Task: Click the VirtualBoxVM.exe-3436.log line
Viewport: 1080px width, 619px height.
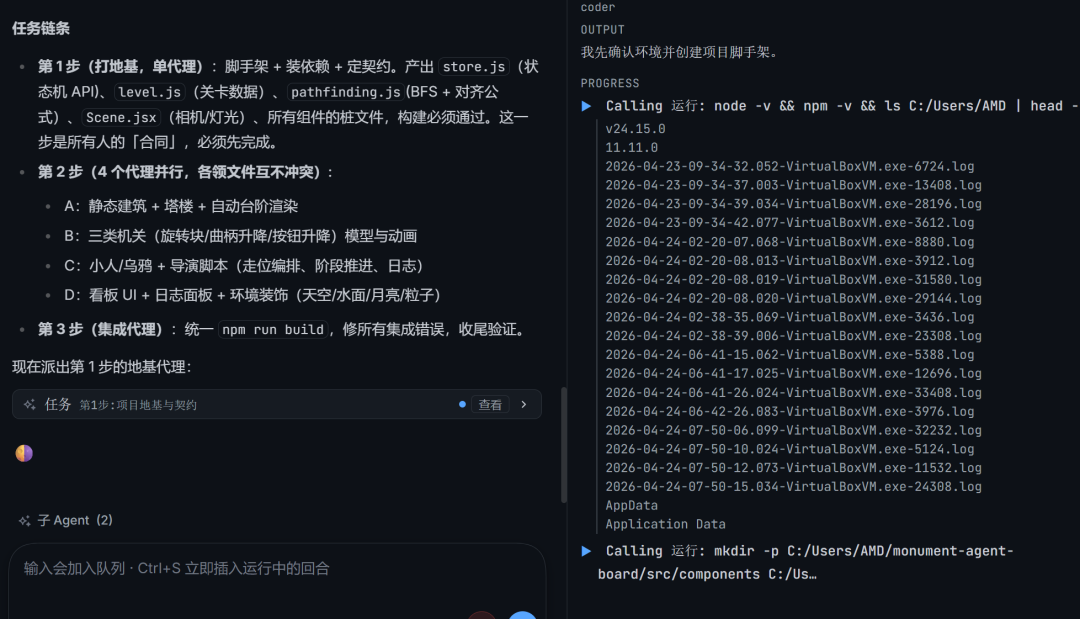Action: [789, 317]
